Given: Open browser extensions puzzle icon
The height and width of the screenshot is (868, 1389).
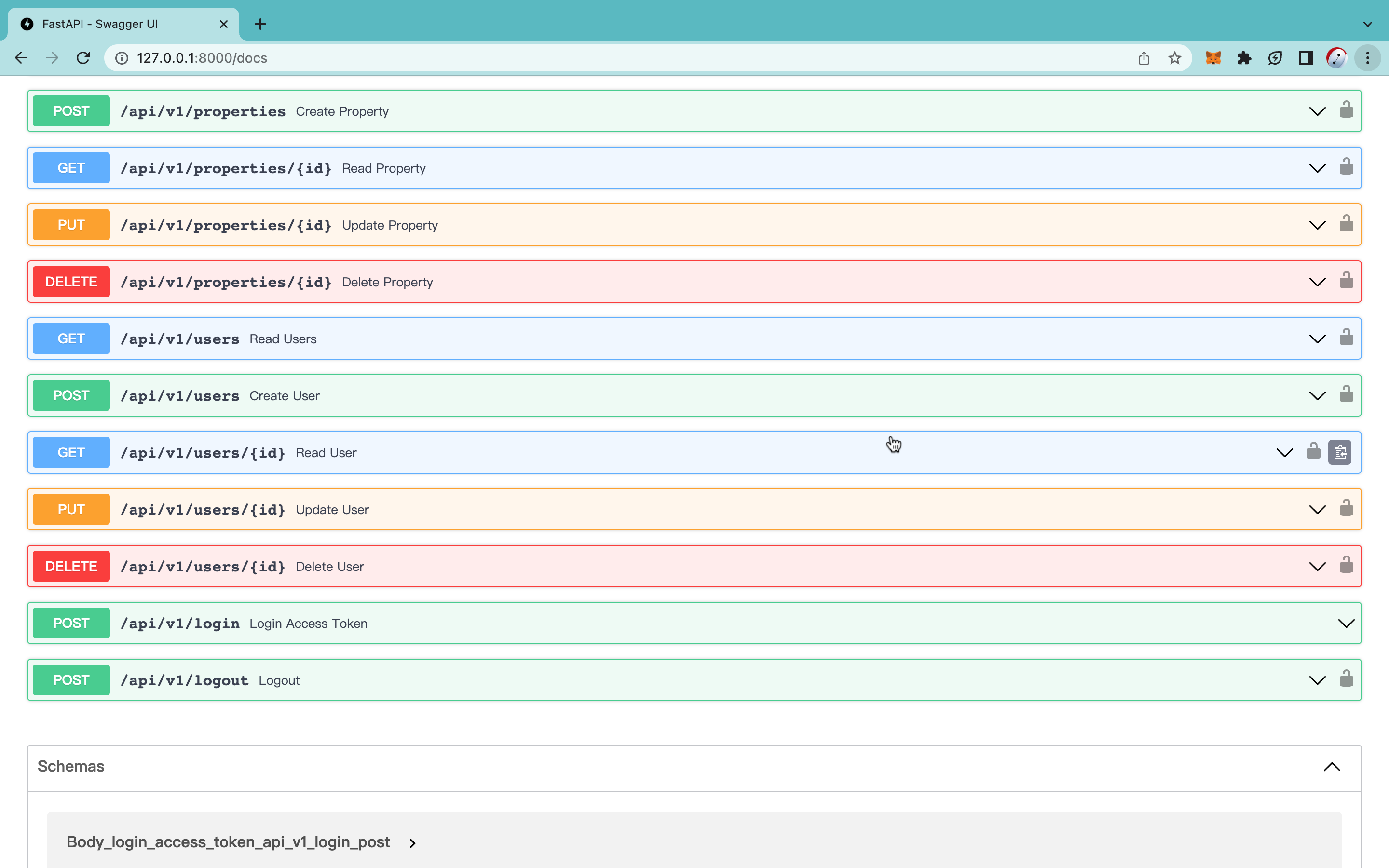Looking at the screenshot, I should [1244, 58].
